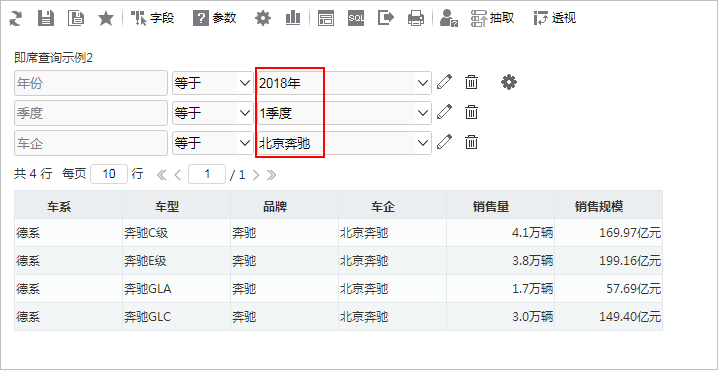Delete the 车企 filter row

(x=471, y=143)
